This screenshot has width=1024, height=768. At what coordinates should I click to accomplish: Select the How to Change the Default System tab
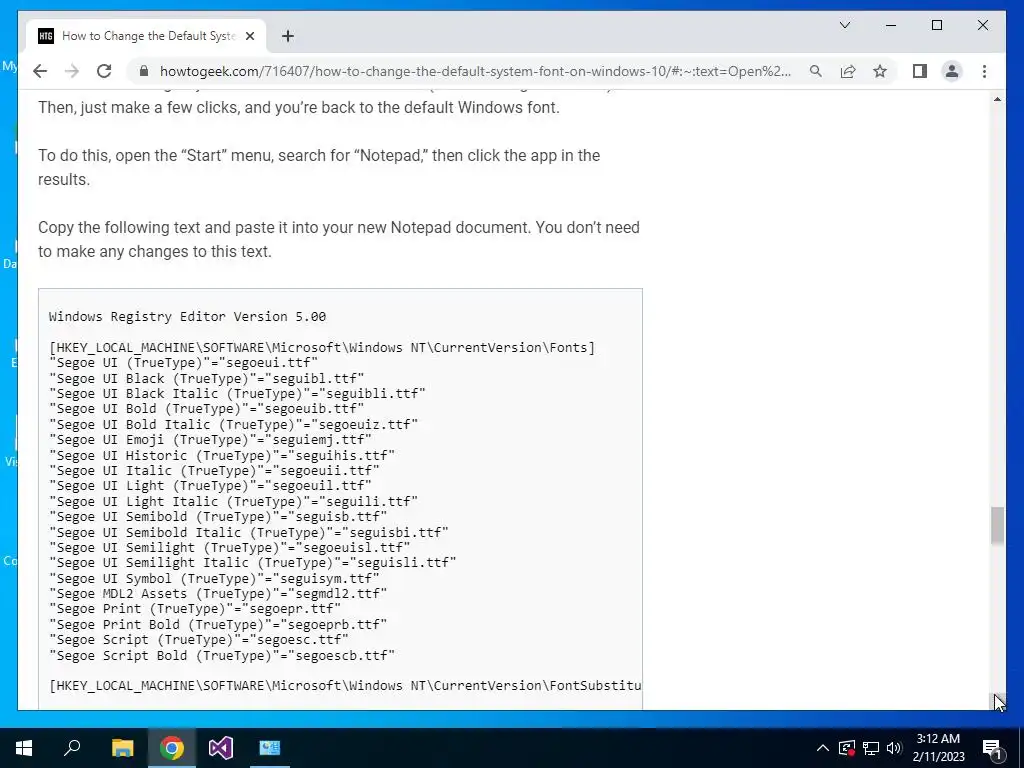[x=146, y=36]
